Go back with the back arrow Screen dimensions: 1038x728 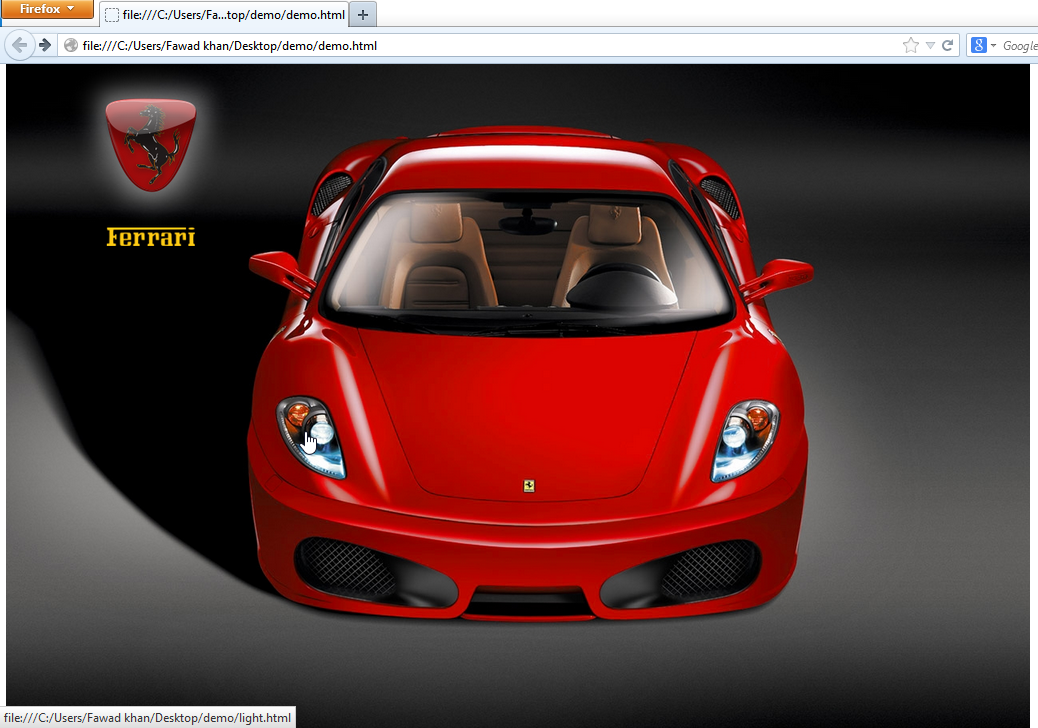[19, 45]
